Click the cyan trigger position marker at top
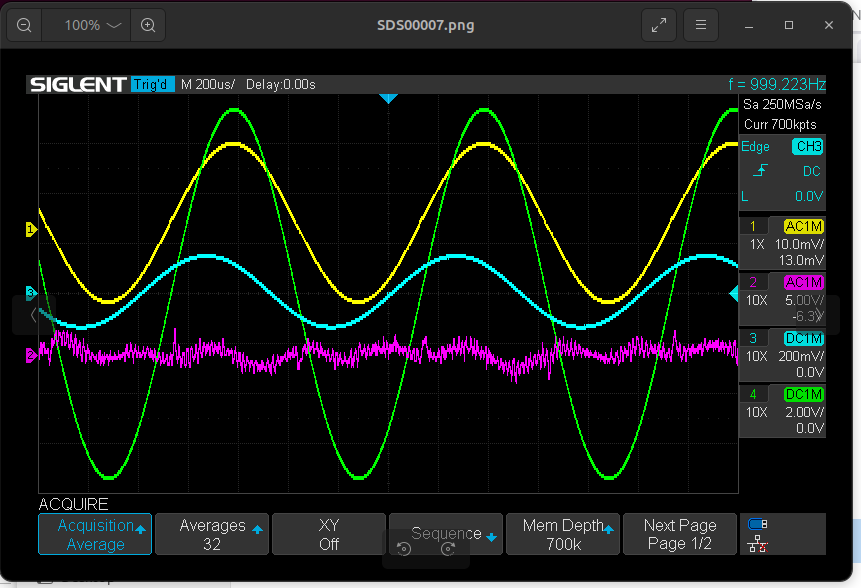 point(388,99)
